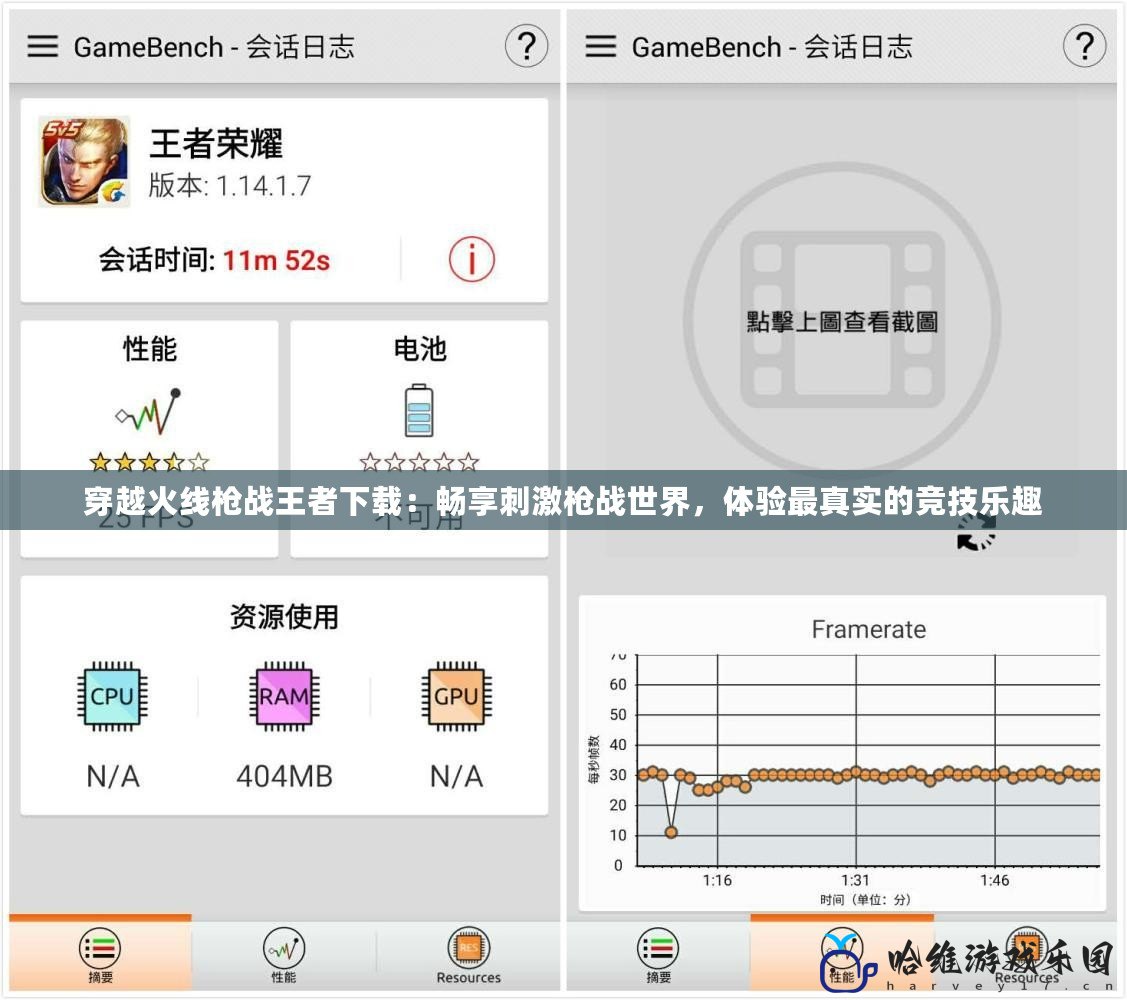This screenshot has width=1127, height=1000.
Task: Switch to Resources tab in left screen
Action: [469, 955]
